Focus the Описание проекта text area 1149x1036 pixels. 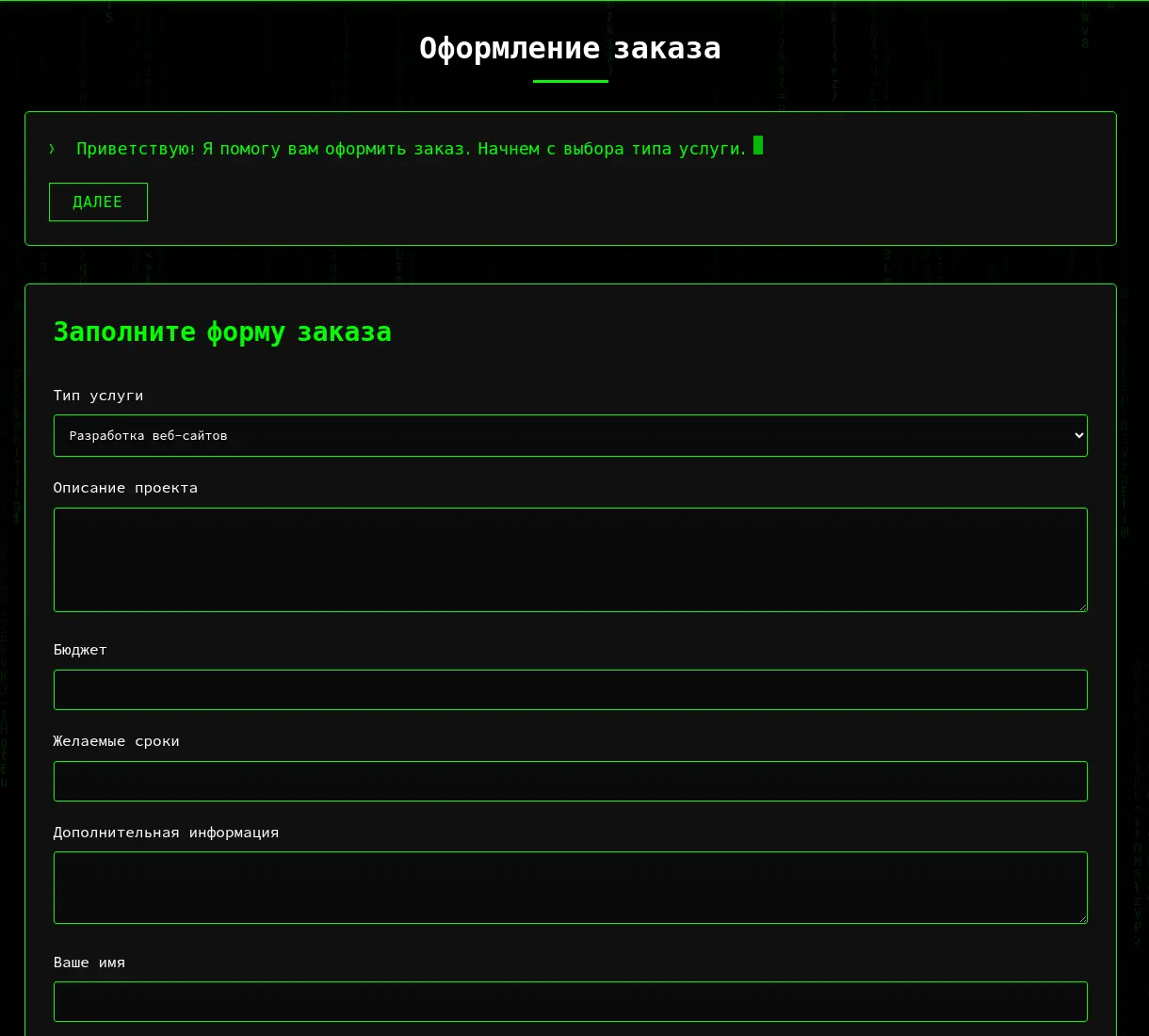(571, 559)
